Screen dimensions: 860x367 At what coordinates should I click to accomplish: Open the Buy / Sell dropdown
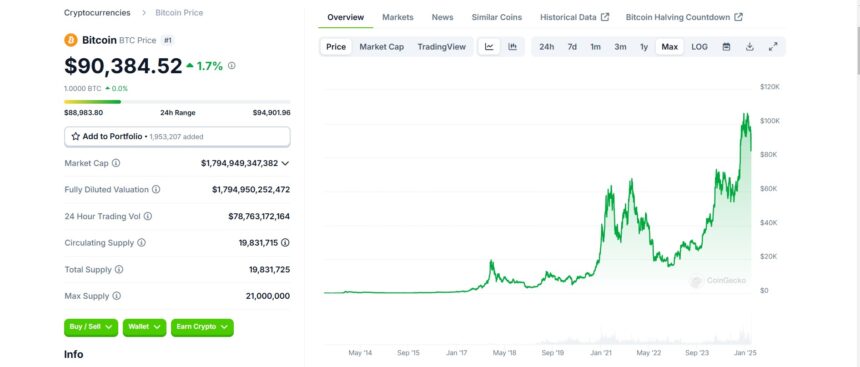point(91,327)
